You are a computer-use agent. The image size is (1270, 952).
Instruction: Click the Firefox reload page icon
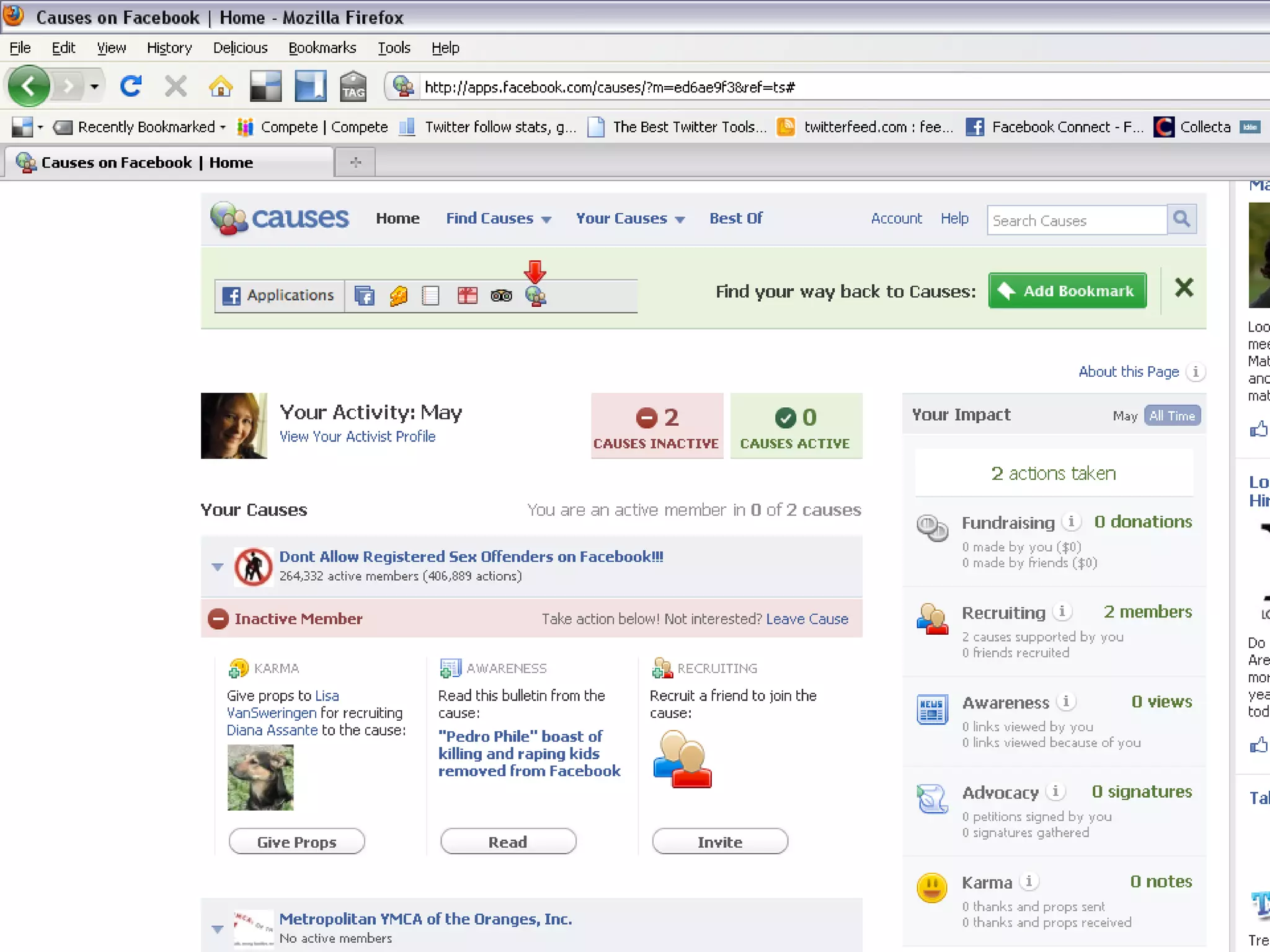[130, 86]
